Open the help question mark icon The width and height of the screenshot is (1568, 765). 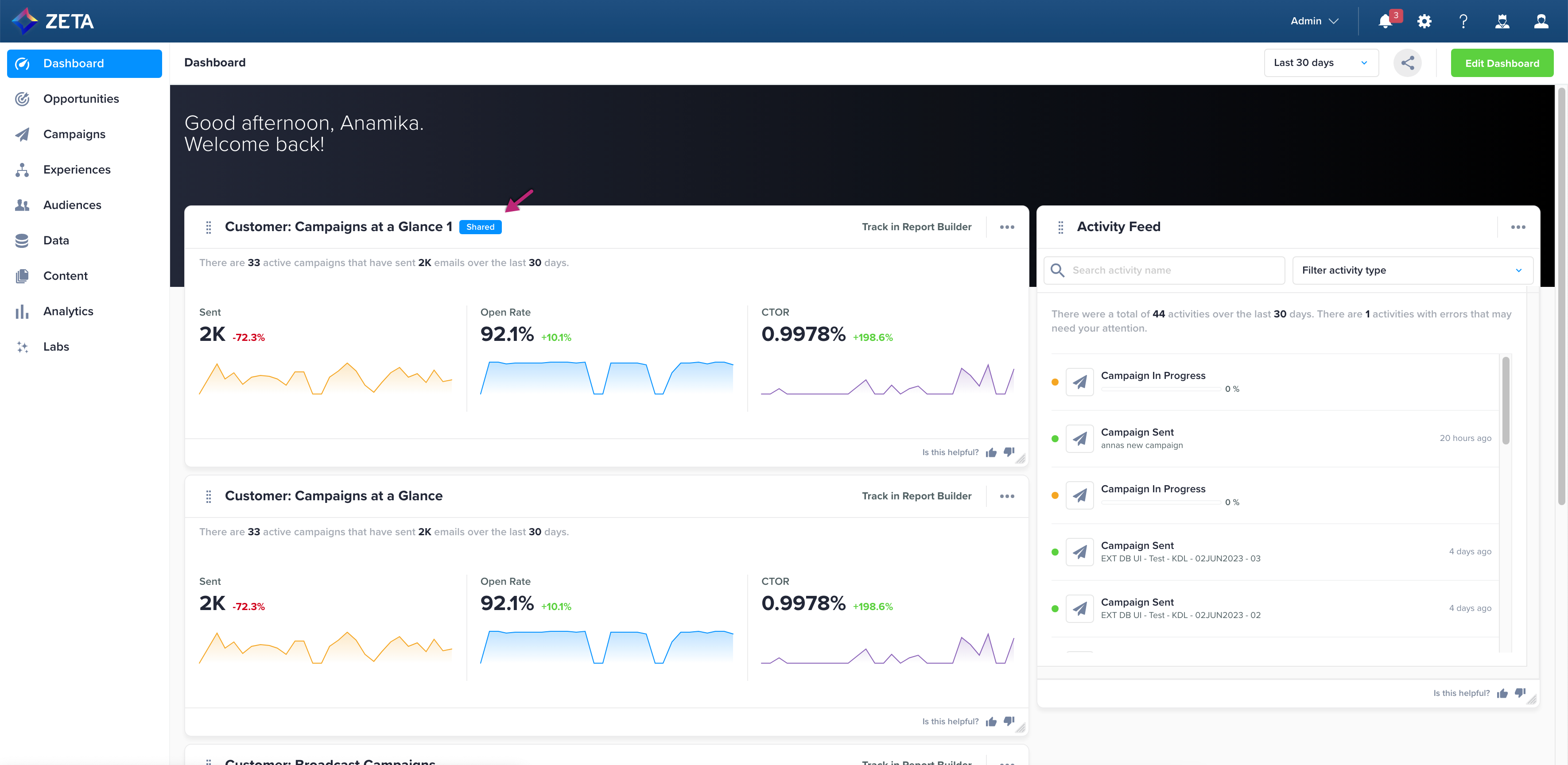[1463, 21]
